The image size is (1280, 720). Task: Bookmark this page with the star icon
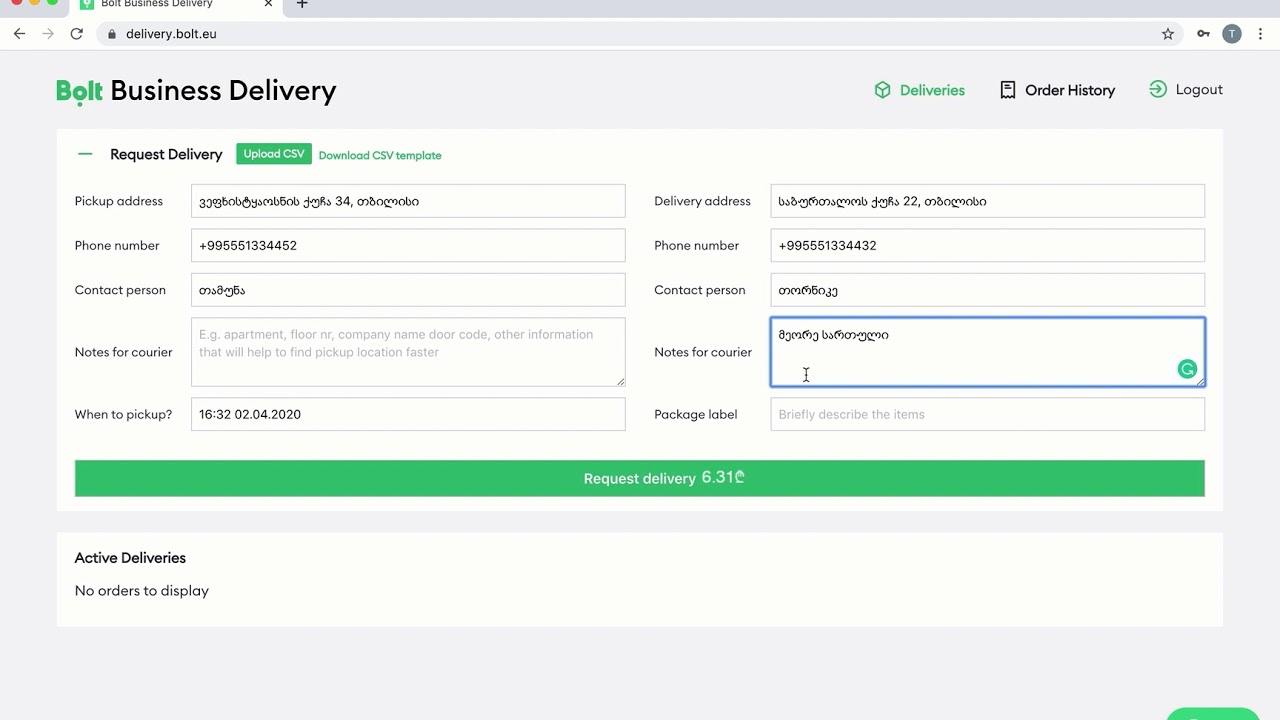coord(1168,34)
